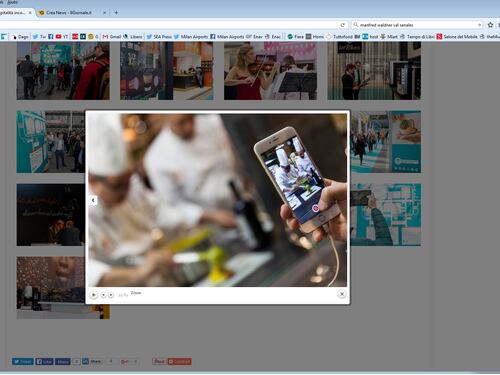Open the Gmail bookmark
Viewport: 500px width, 375px height.
tap(112, 37)
